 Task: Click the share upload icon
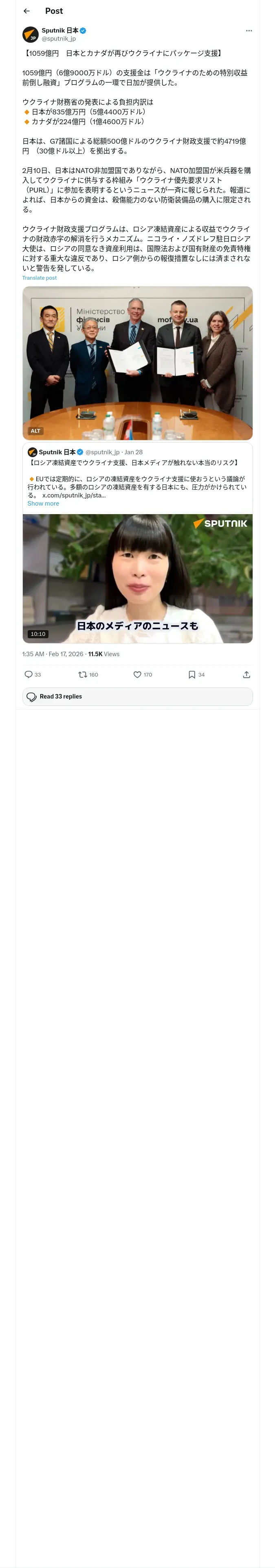pos(246,675)
